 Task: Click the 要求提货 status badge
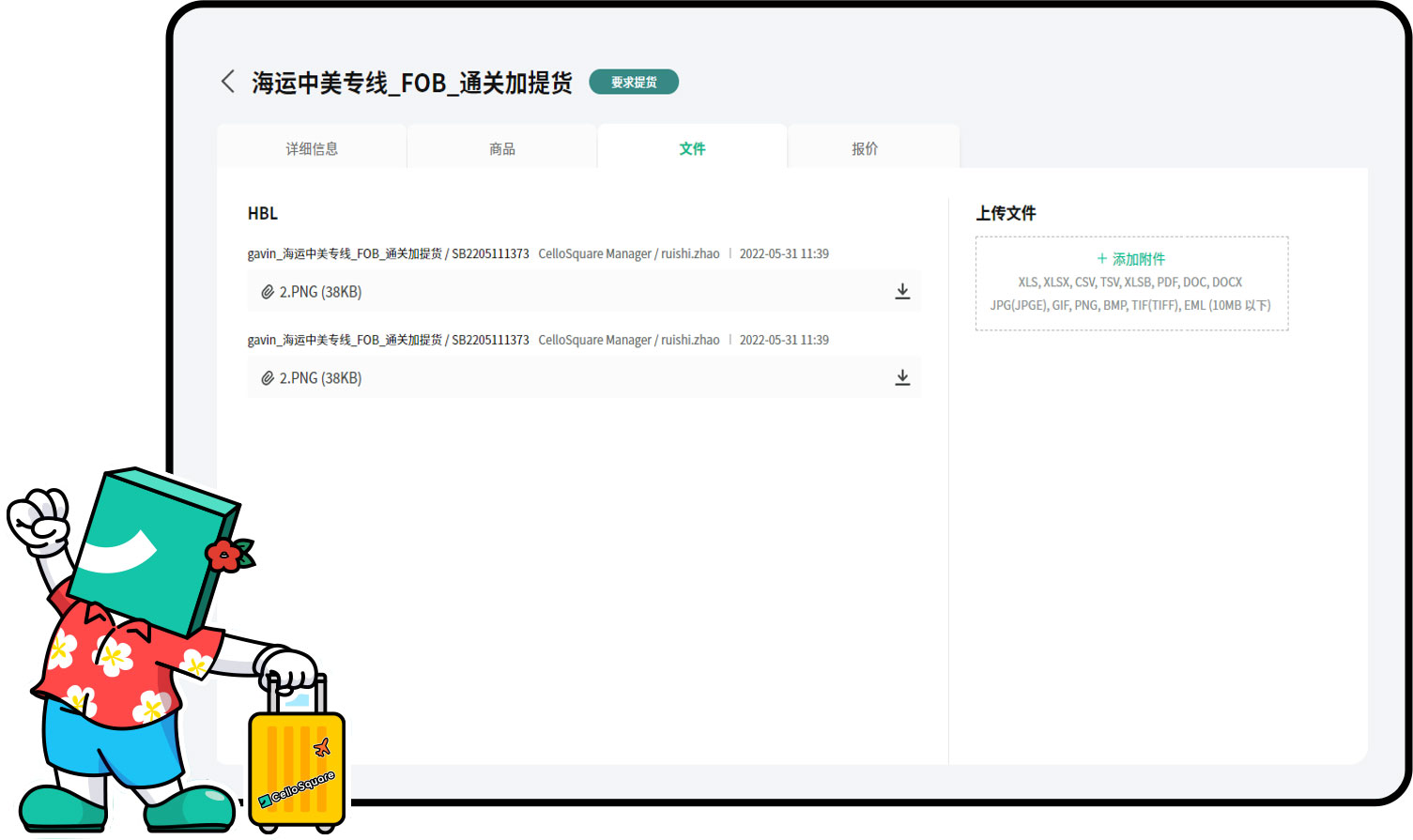(634, 83)
